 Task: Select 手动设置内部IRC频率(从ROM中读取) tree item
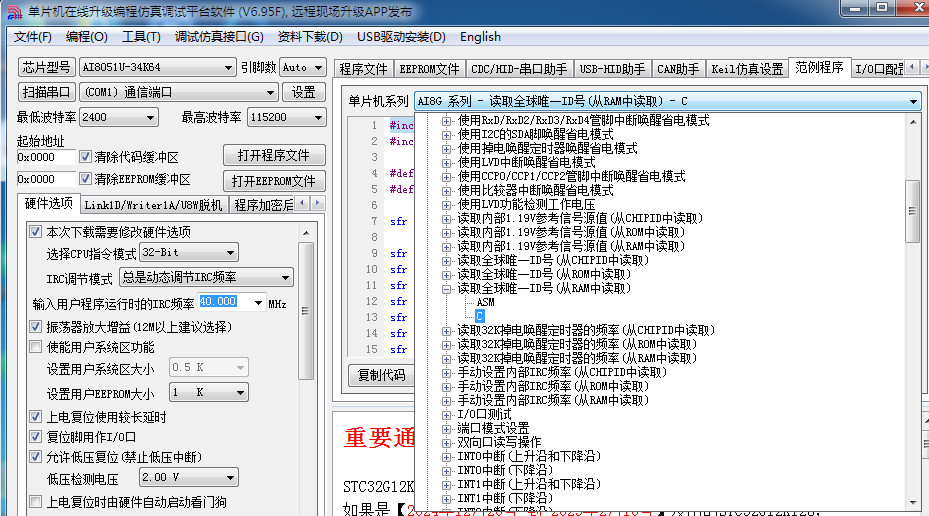[553, 386]
